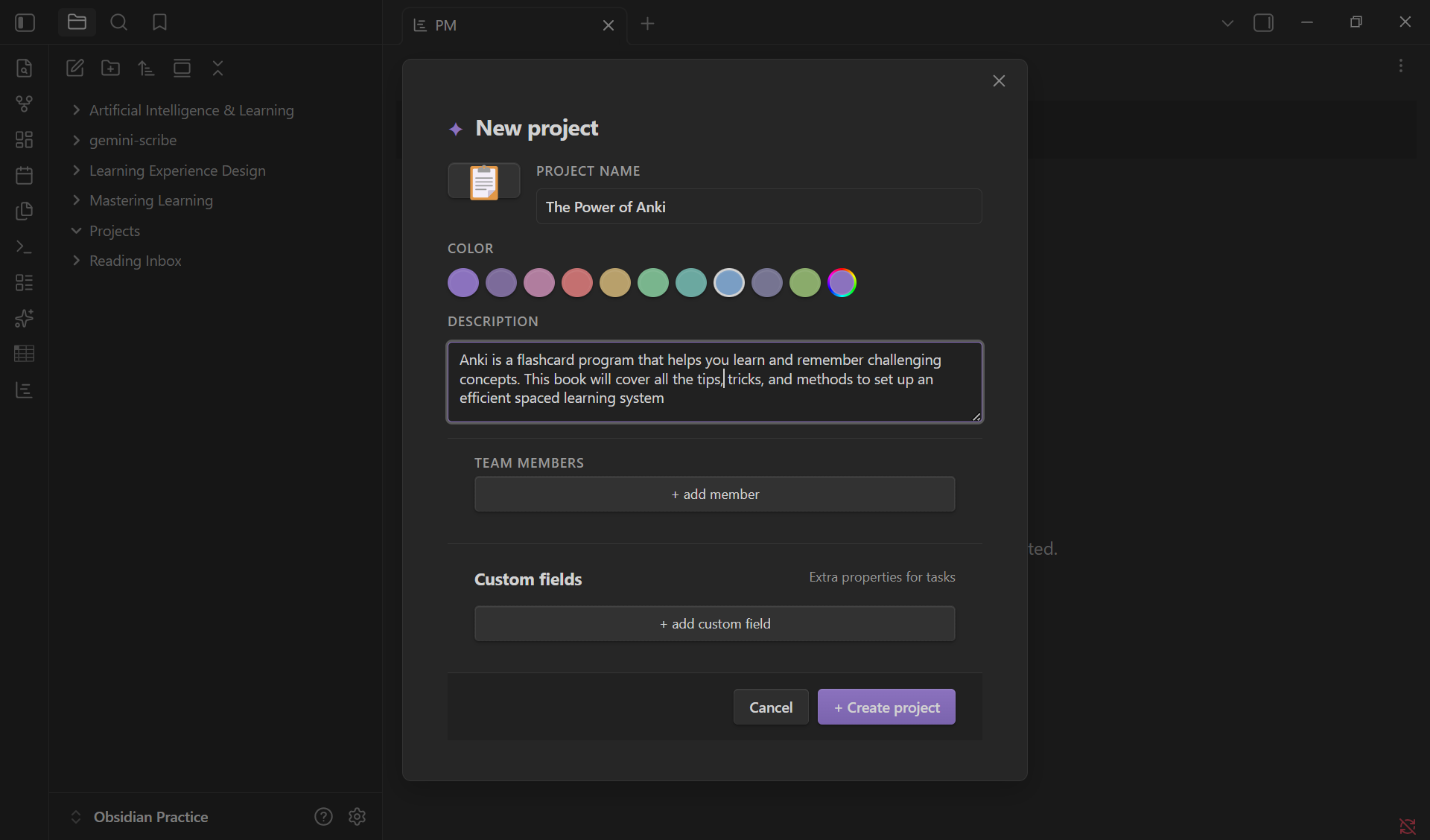Viewport: 1430px width, 840px height.
Task: Open daily note calendar icon
Action: point(25,175)
